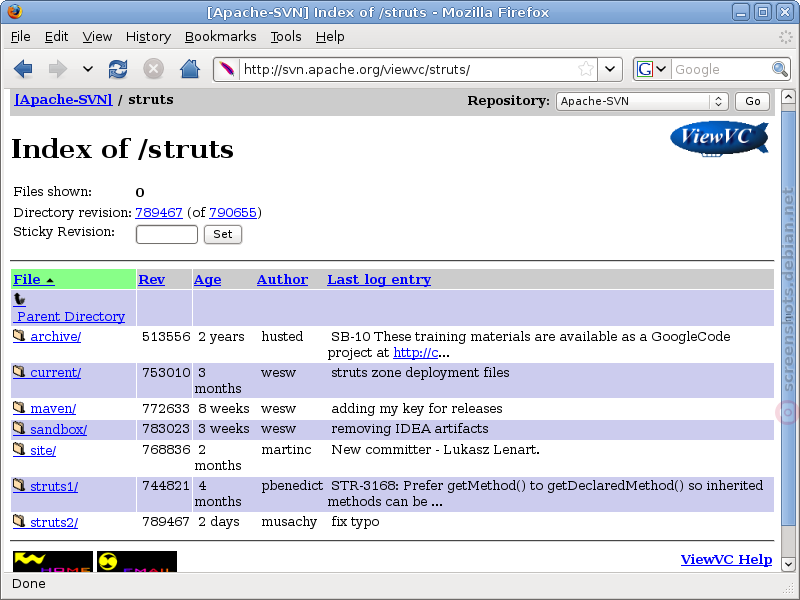
Task: Go to the Home page icon
Action: pyautogui.click(x=190, y=69)
